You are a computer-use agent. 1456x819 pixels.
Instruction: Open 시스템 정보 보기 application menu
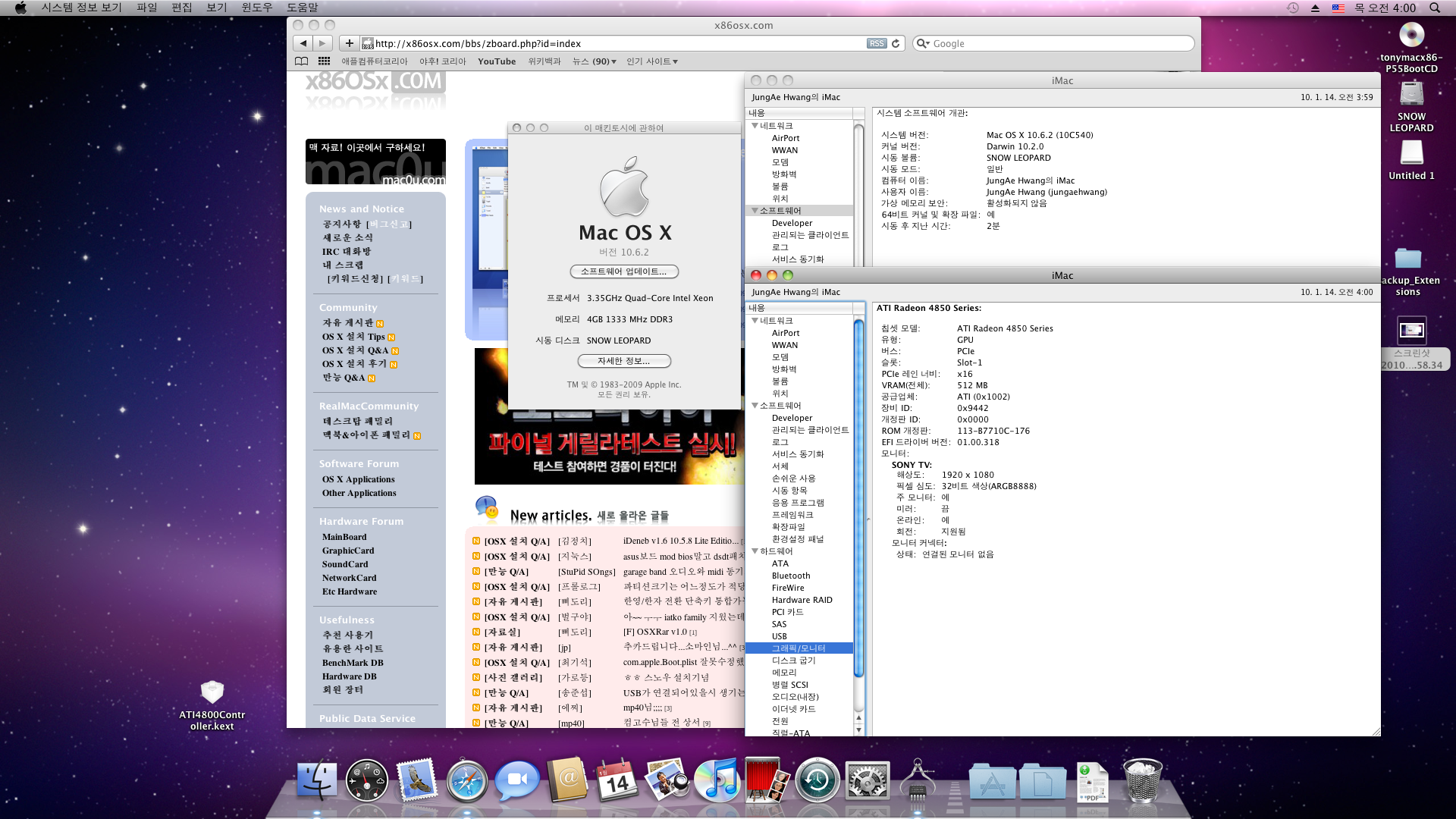pos(81,8)
